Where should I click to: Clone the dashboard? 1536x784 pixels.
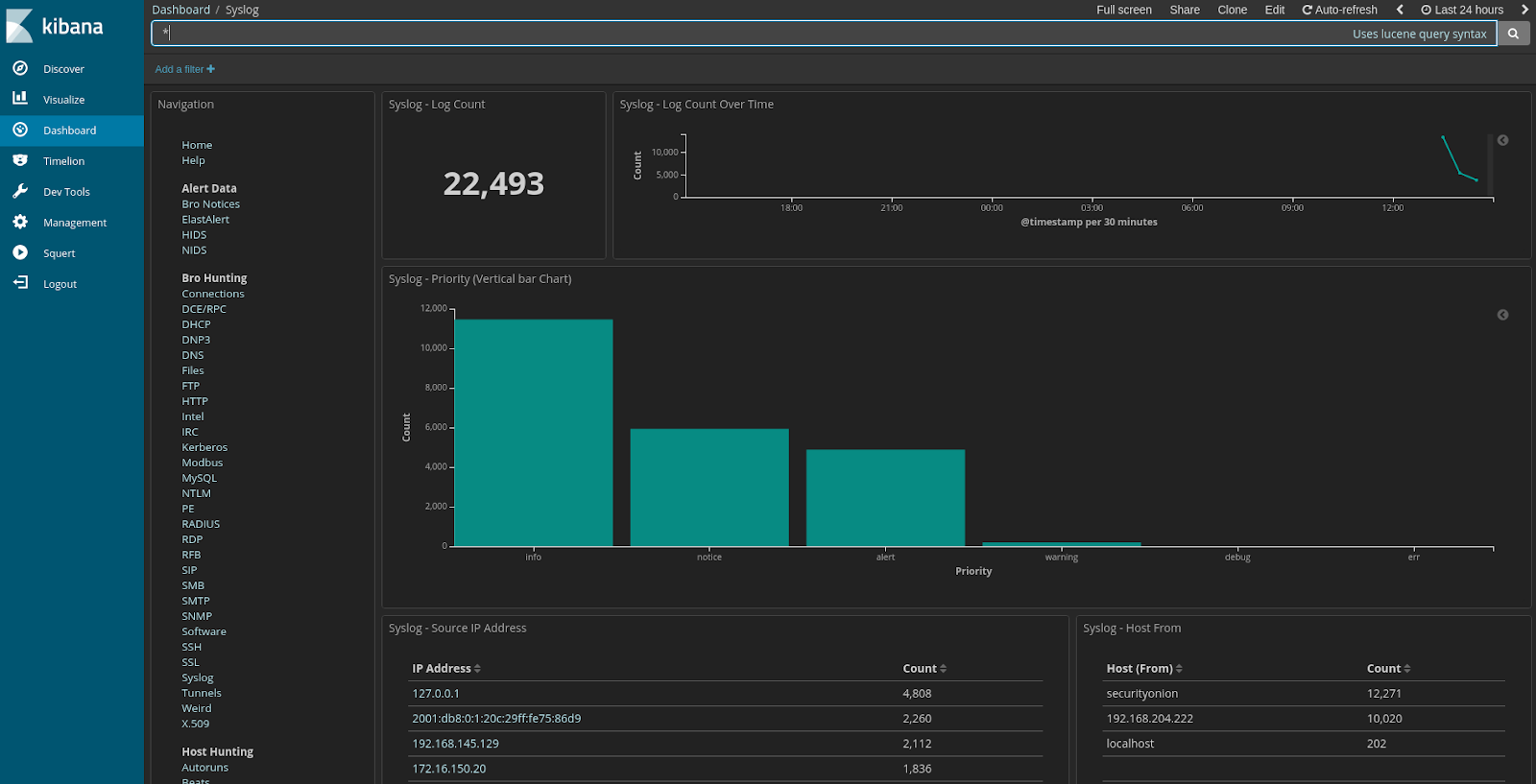(1233, 10)
